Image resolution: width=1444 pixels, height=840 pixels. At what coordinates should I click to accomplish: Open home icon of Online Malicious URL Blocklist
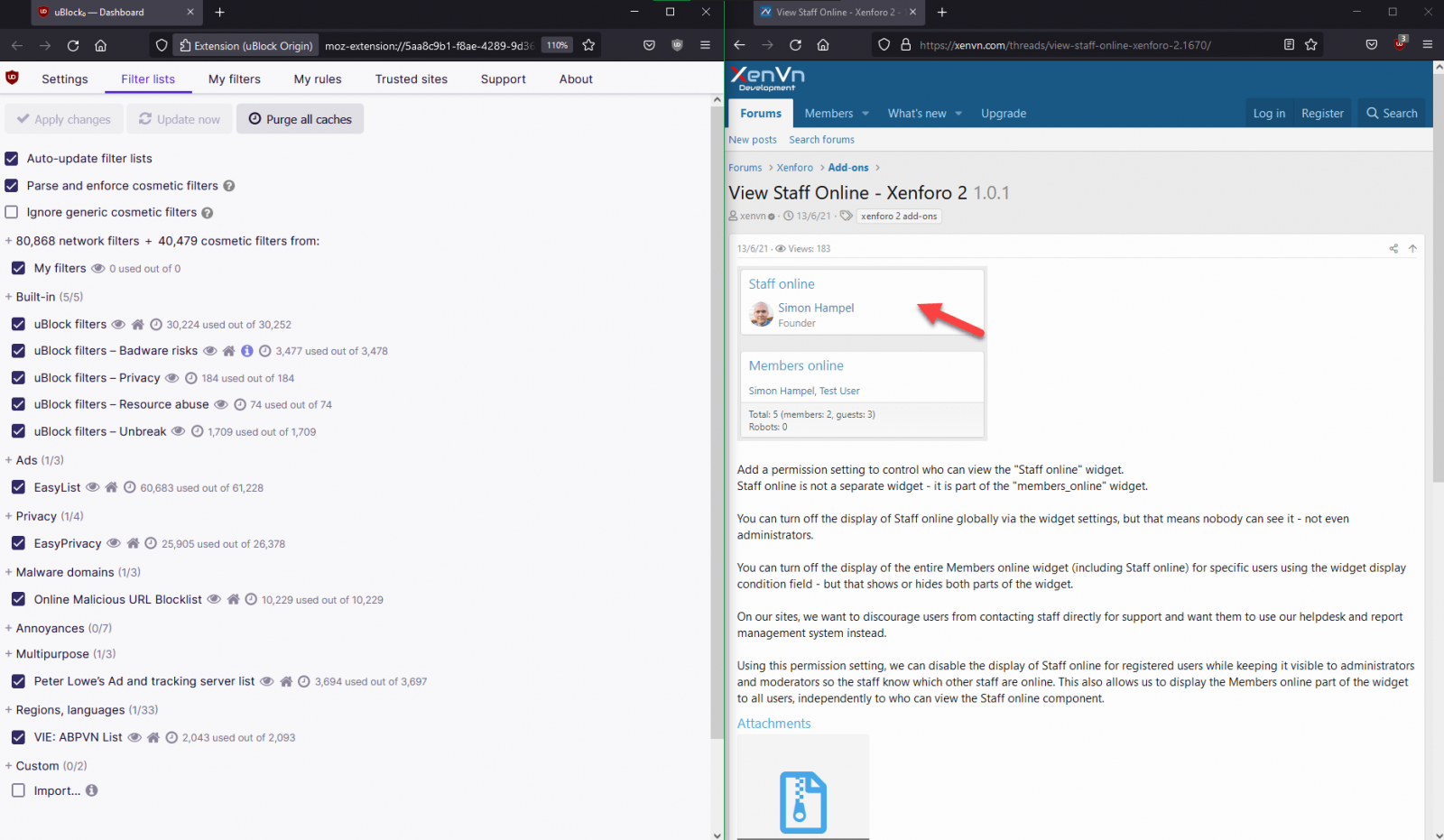[233, 599]
